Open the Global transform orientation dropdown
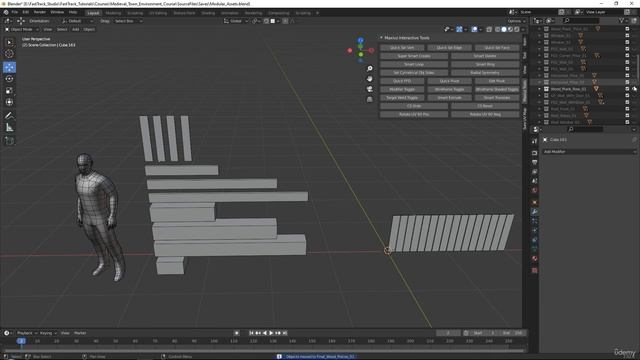 coord(236,21)
